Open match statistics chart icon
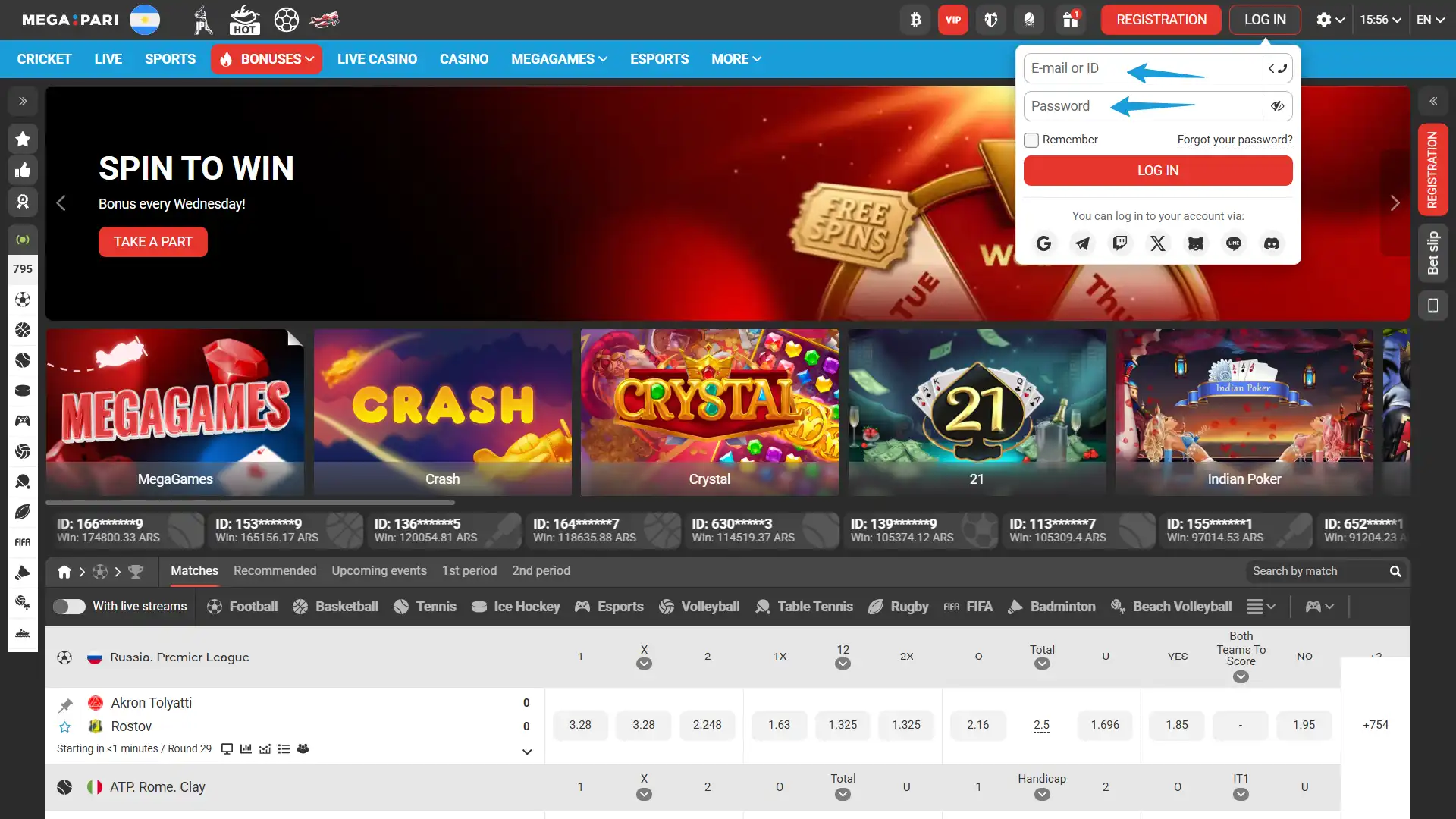The width and height of the screenshot is (1456, 819). 246,748
